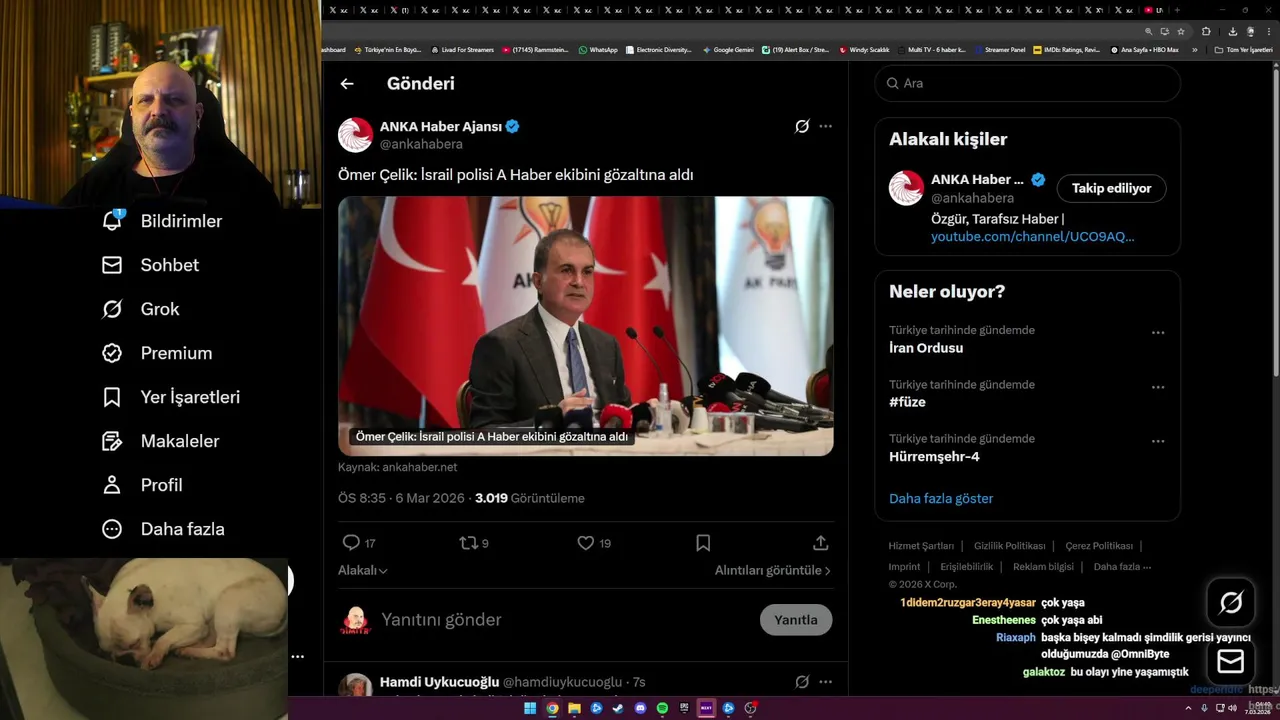Click the Yanıtla button

coord(796,620)
